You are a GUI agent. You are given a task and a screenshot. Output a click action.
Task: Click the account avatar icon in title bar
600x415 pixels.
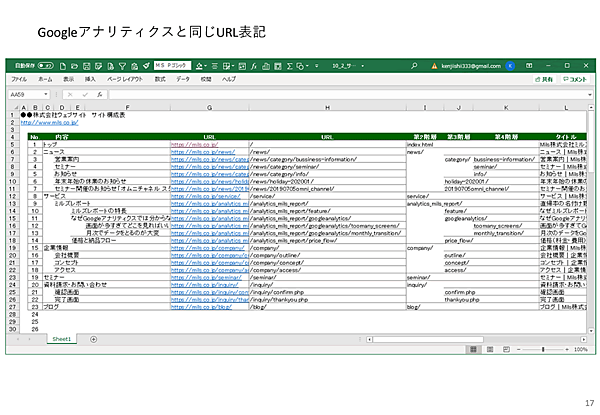(x=510, y=65)
